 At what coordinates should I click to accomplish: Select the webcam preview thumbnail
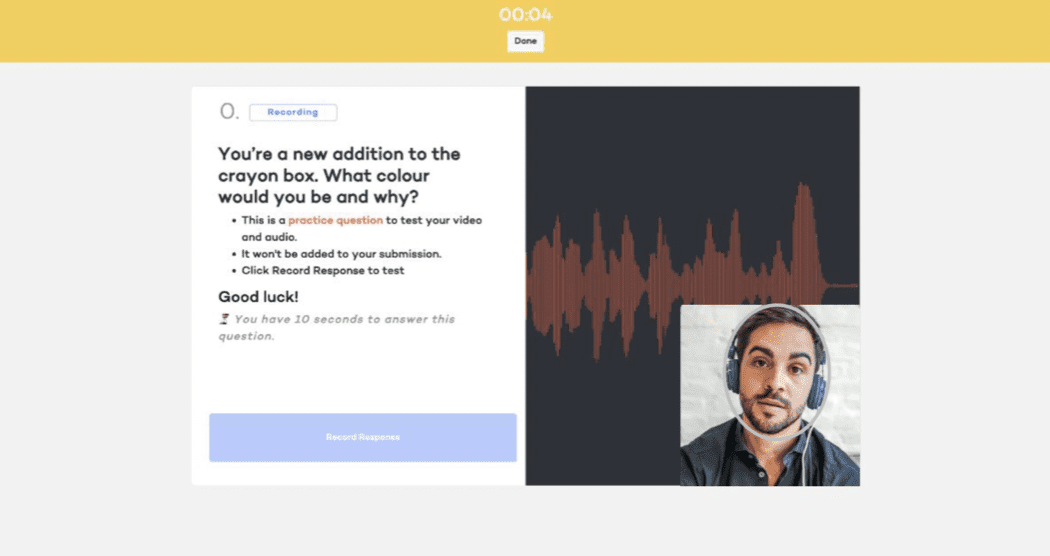(x=769, y=396)
